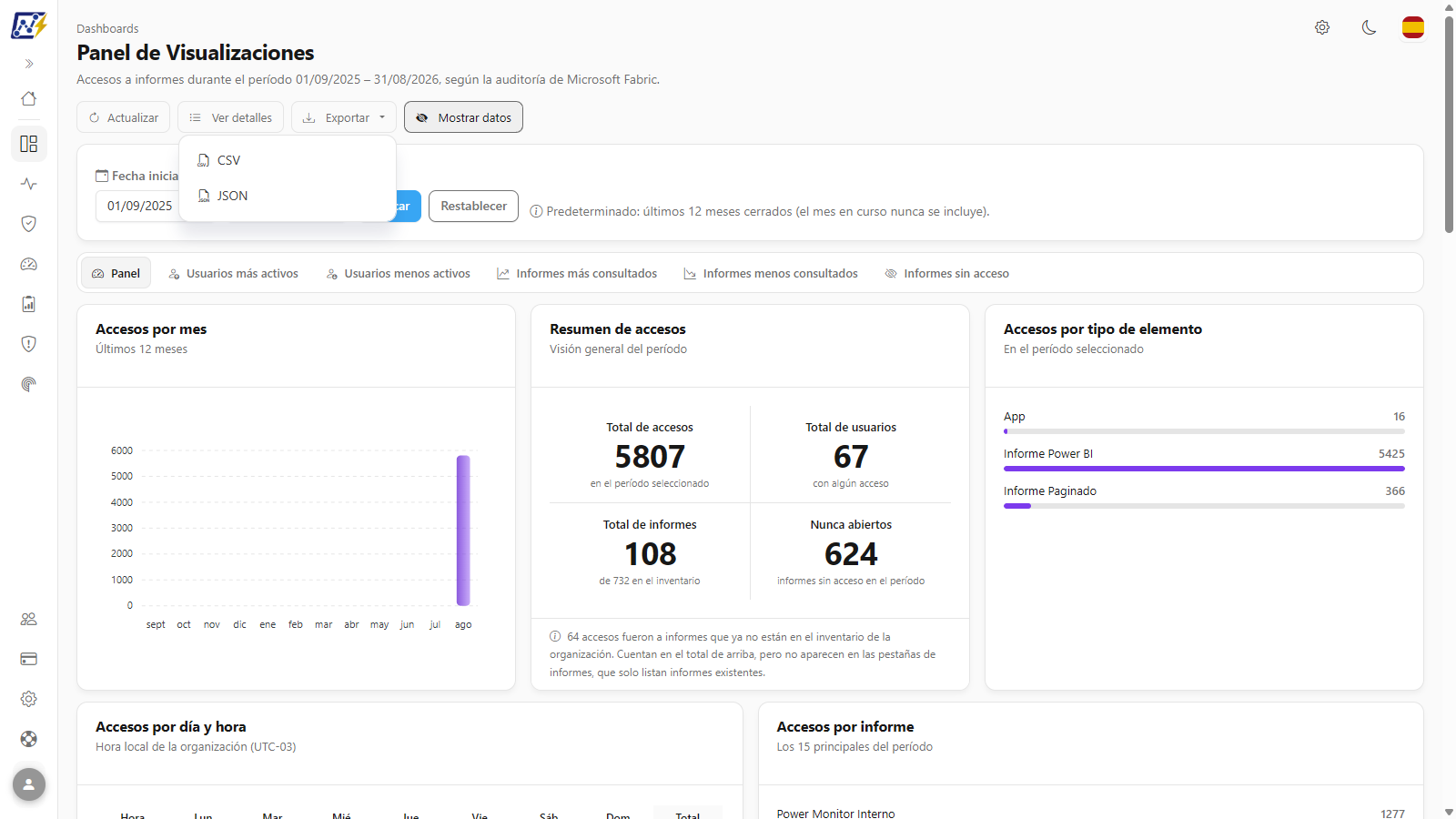Viewport: 1456px width, 819px height.
Task: Open the support lifebuoy sidebar icon
Action: pos(29,739)
